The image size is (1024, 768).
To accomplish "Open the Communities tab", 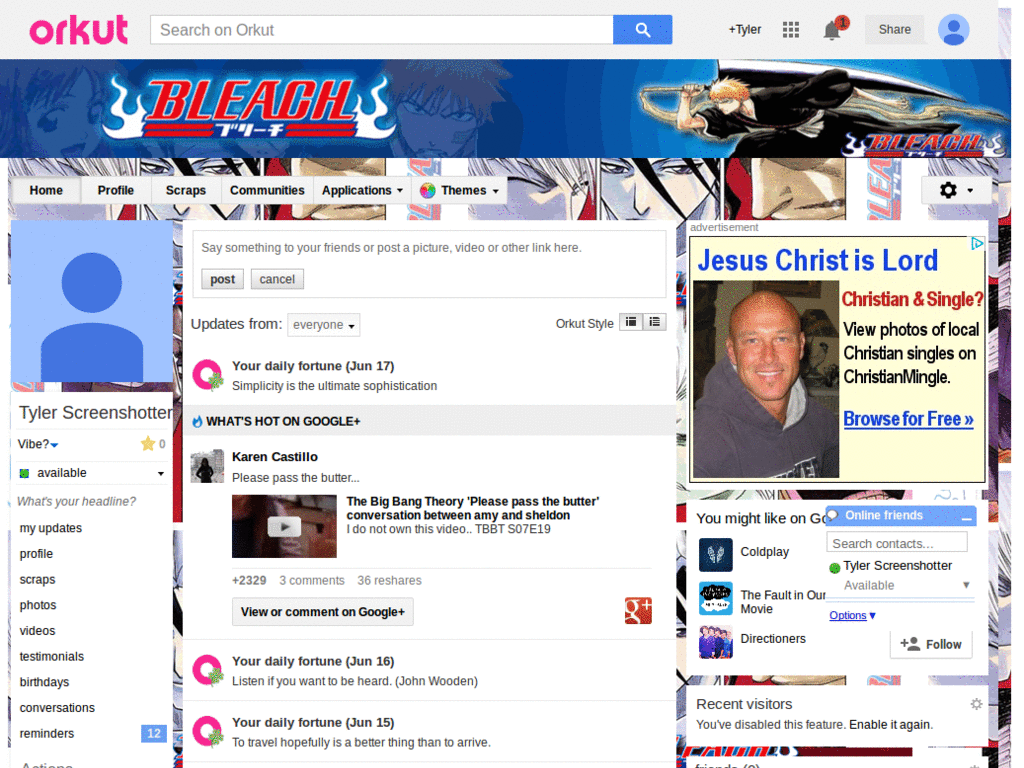I will pos(267,190).
